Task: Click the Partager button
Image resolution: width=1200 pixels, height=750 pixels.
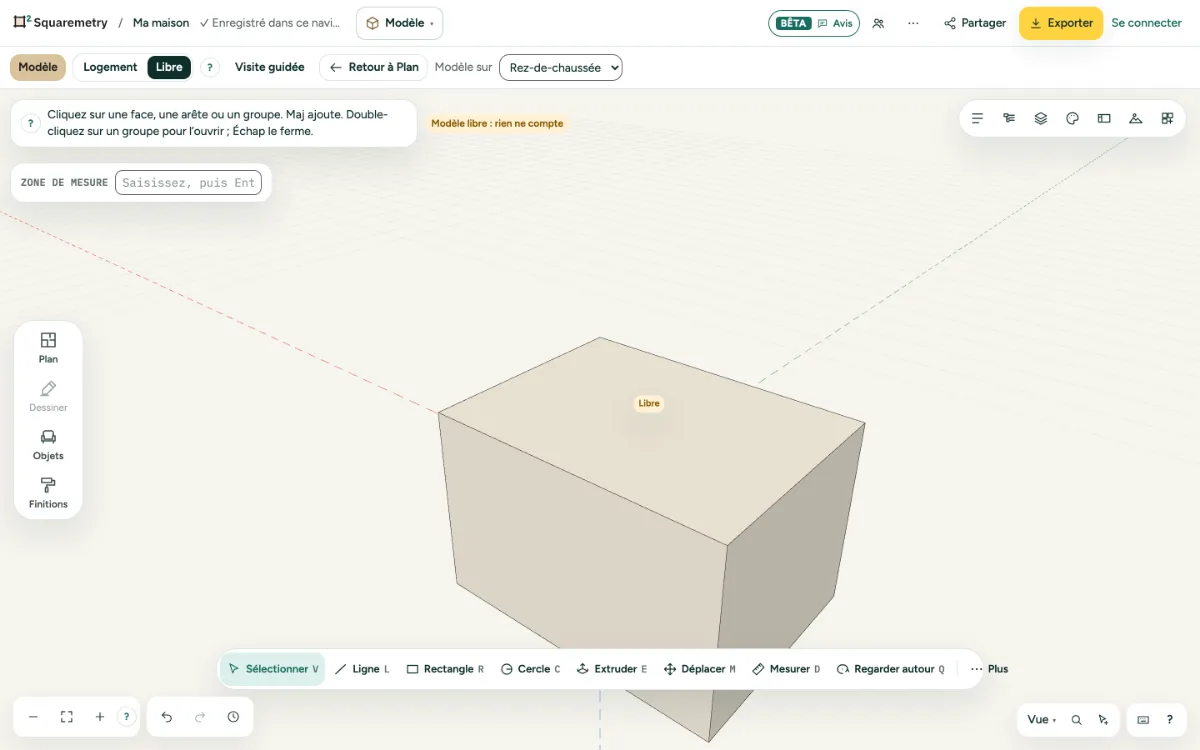Action: [975, 23]
